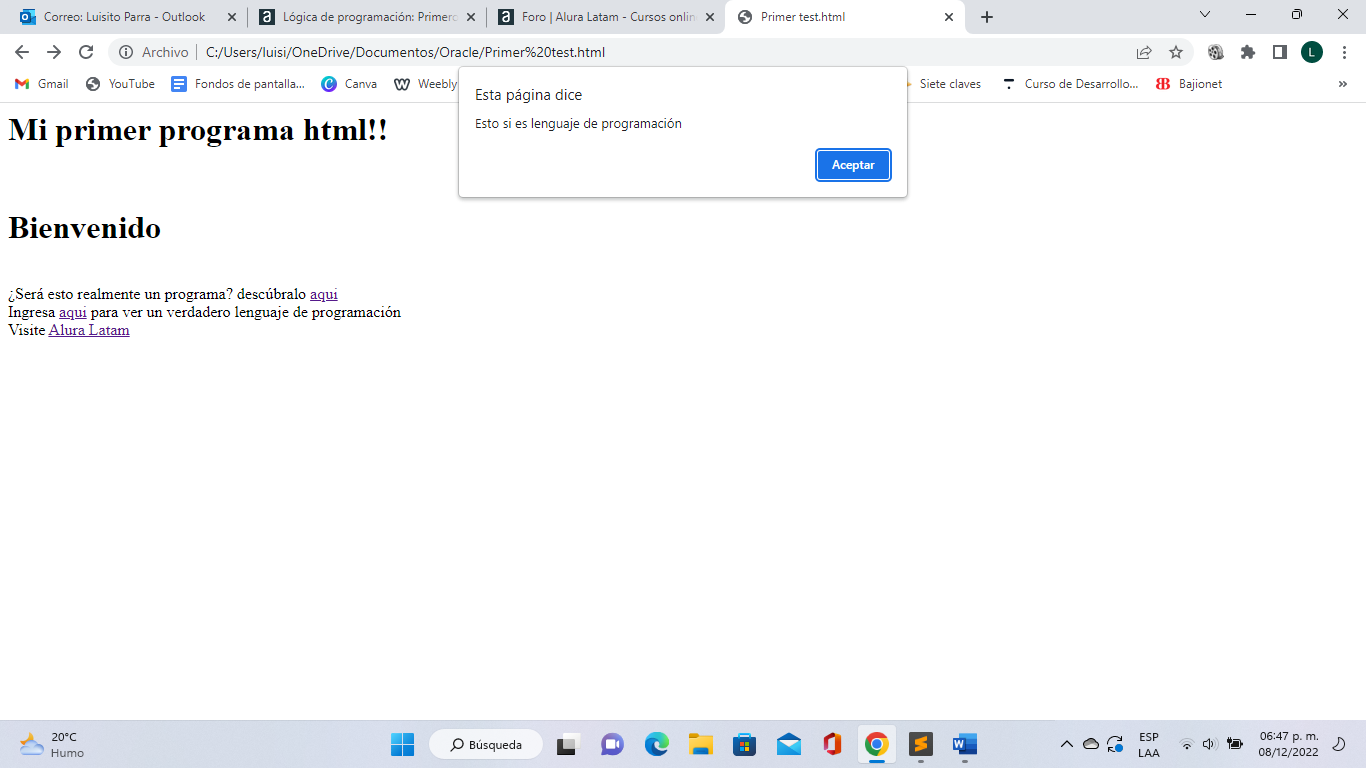Switch to the Correo Luisito Parra Outlook tab
The image size is (1366, 768).
123,17
